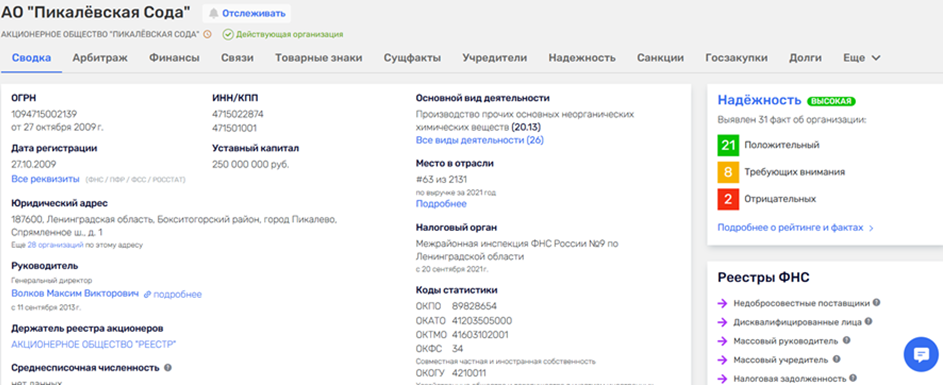The image size is (943, 385).
Task: Click the chain link icon near подробнее
Action: [x=147, y=295]
